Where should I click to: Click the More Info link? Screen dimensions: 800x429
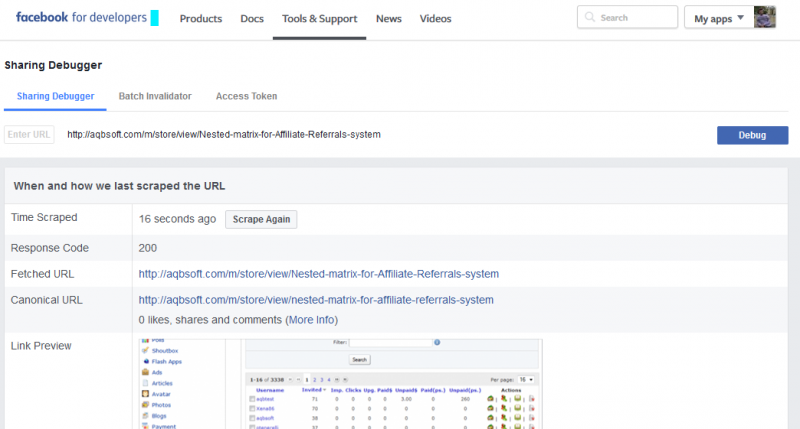(312, 320)
